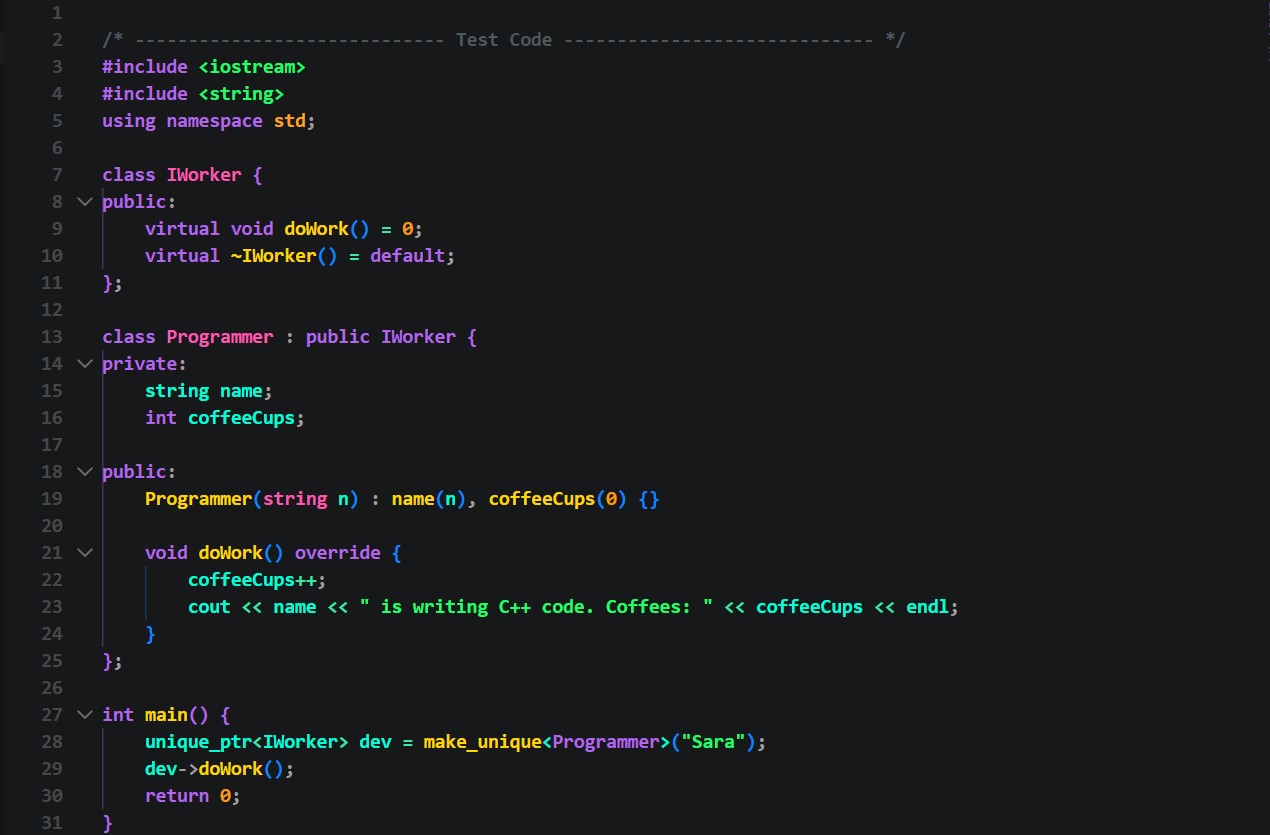Click "coffeeCups" member declaration on line 16
The image size is (1270, 835).
(x=241, y=418)
